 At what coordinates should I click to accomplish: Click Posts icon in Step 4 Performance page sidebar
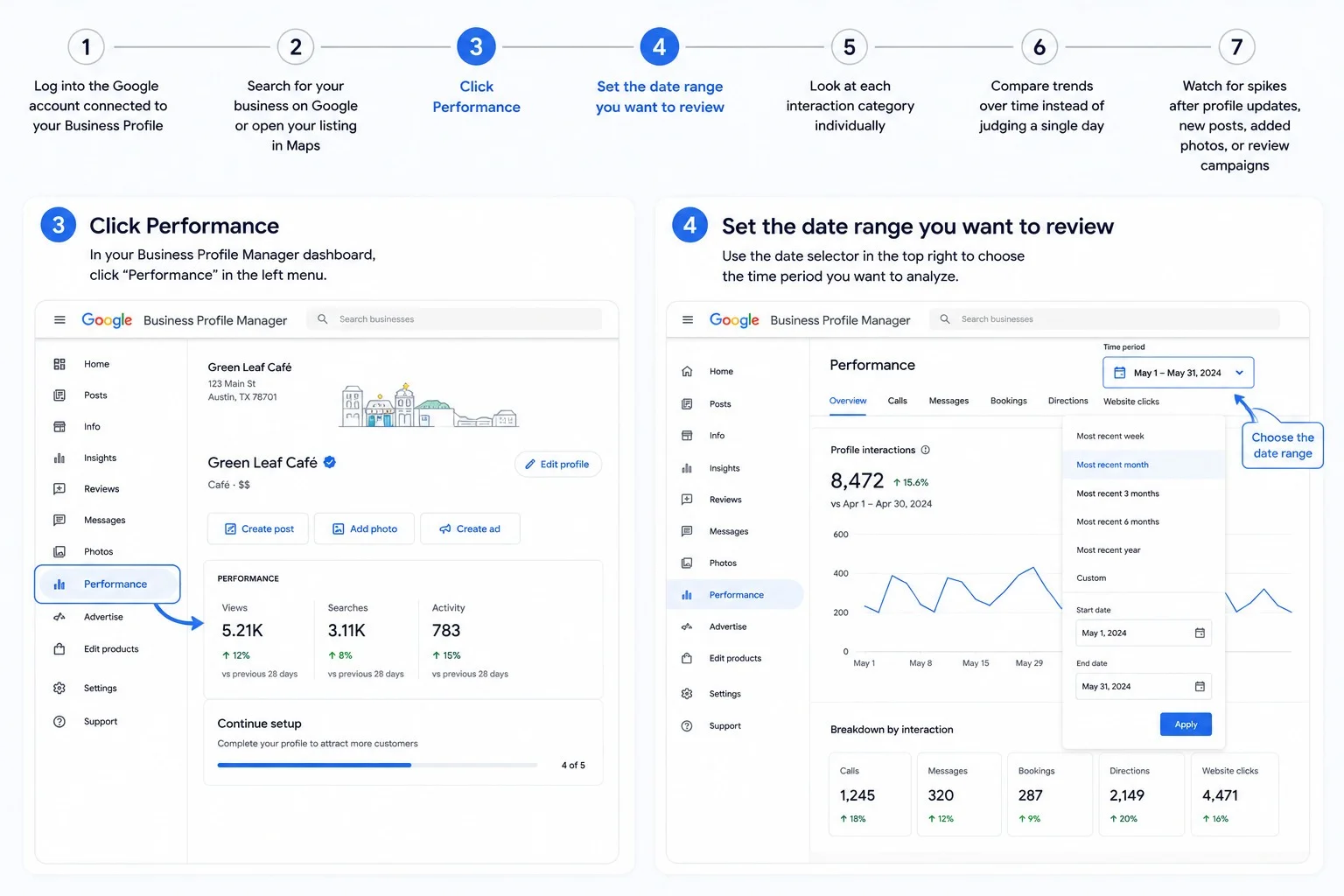point(687,404)
